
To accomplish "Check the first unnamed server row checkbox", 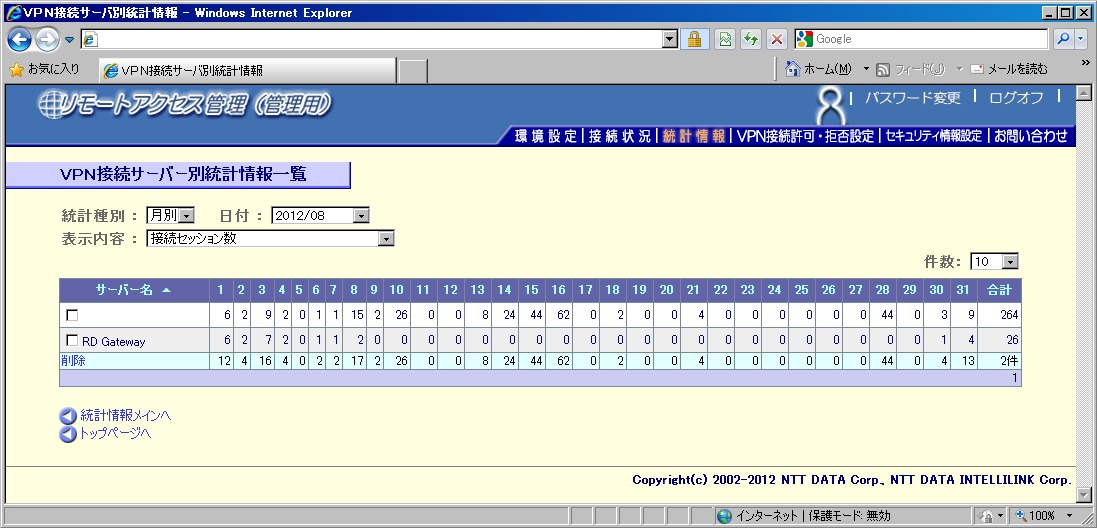I will (72, 315).
